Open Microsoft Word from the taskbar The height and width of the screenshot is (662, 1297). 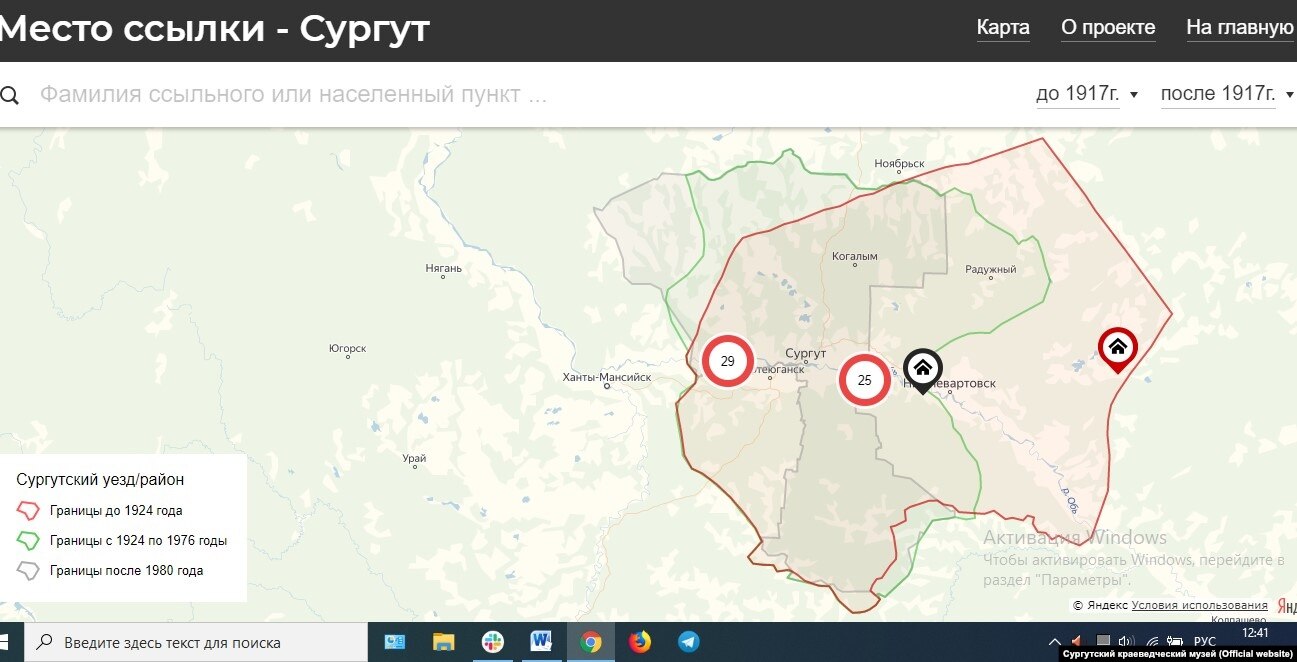(542, 642)
